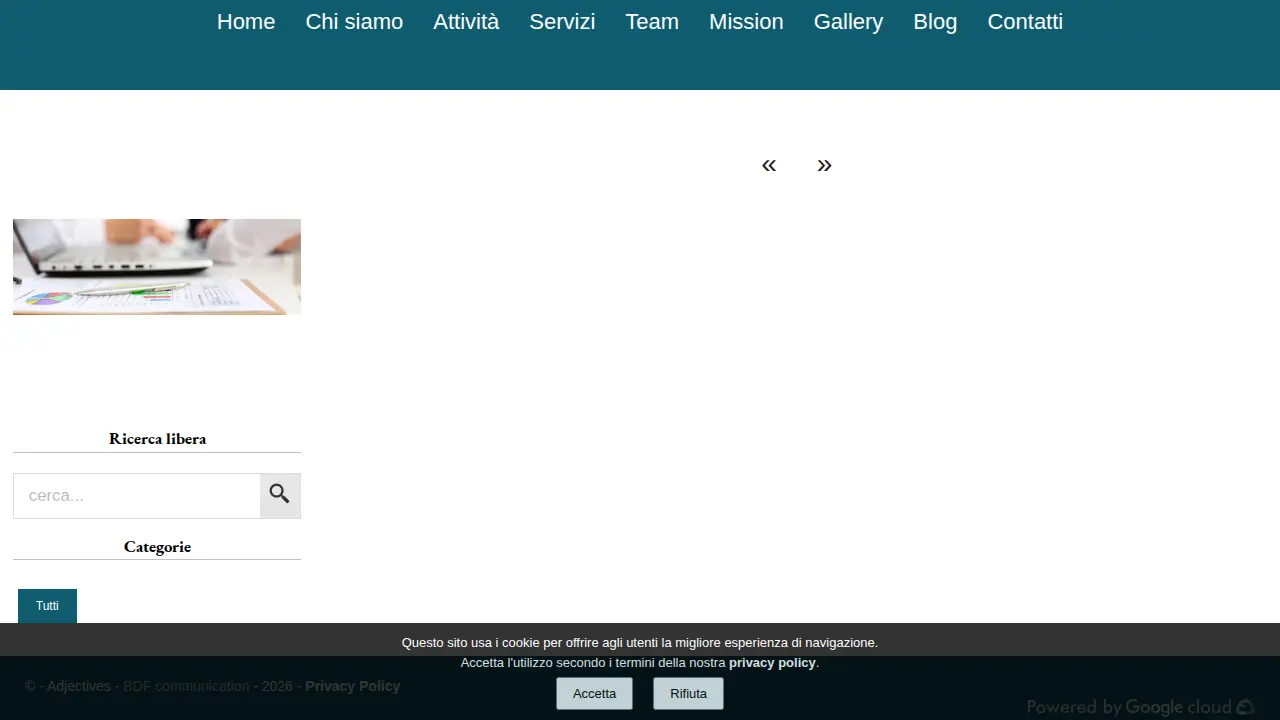The height and width of the screenshot is (720, 1280).
Task: Open the Home menu item
Action: click(246, 22)
